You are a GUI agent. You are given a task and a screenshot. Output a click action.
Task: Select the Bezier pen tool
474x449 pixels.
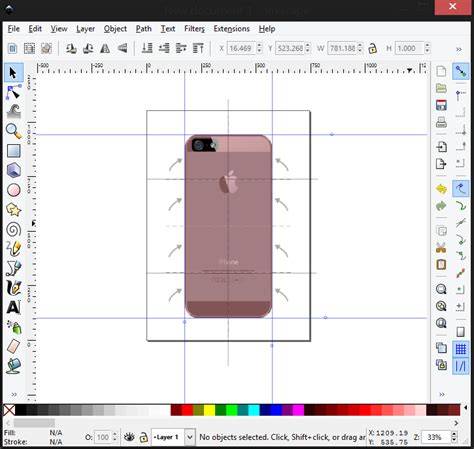[x=13, y=268]
